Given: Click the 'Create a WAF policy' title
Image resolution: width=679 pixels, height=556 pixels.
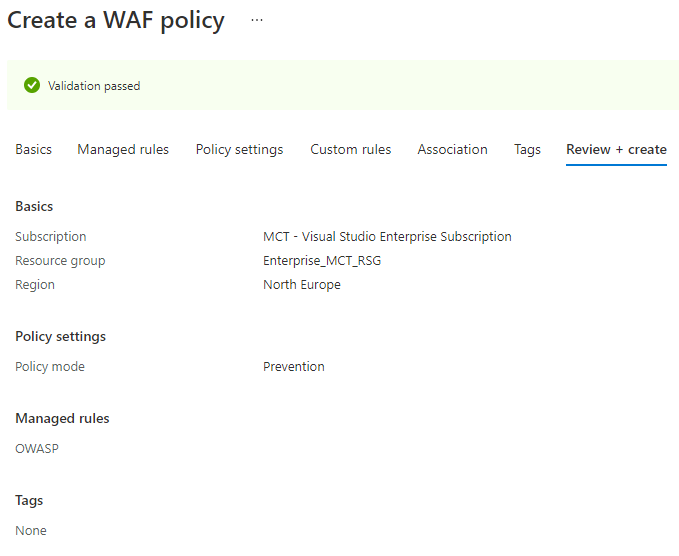Looking at the screenshot, I should click(116, 21).
